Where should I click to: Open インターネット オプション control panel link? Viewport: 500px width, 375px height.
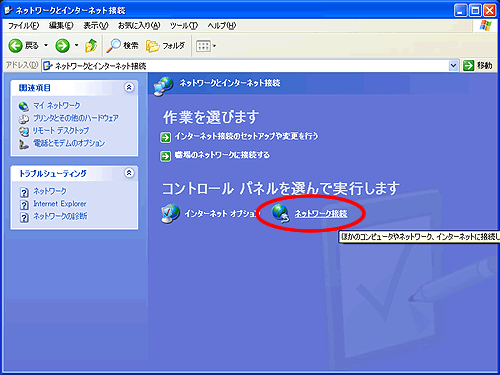[x=221, y=214]
